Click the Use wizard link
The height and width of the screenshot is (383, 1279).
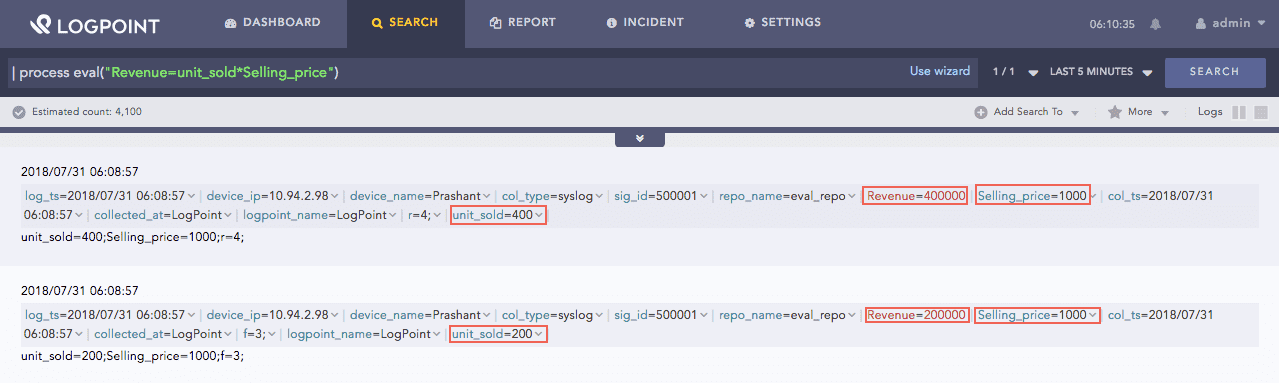click(x=940, y=72)
